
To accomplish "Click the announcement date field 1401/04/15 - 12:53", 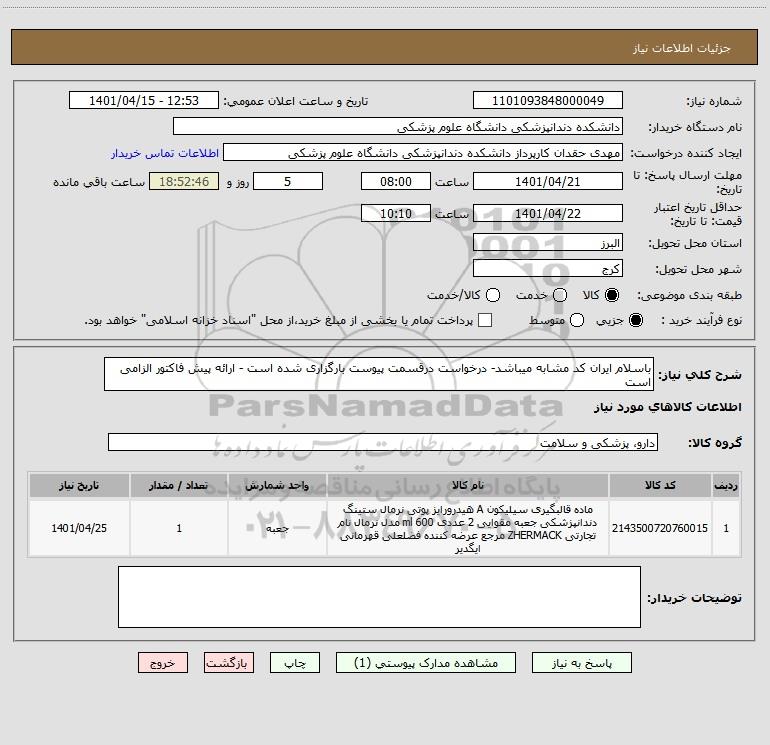I will (x=144, y=100).
